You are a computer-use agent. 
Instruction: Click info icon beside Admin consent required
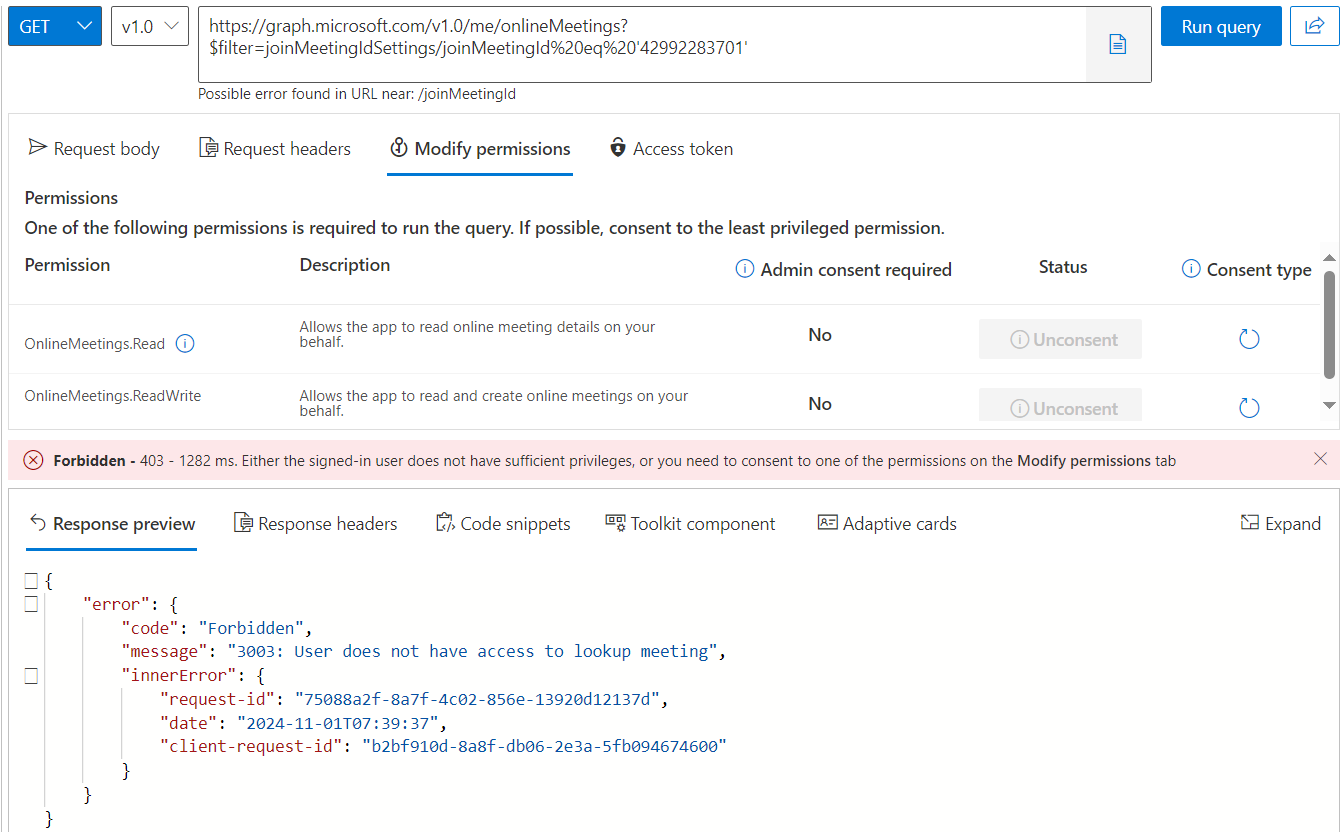[745, 269]
